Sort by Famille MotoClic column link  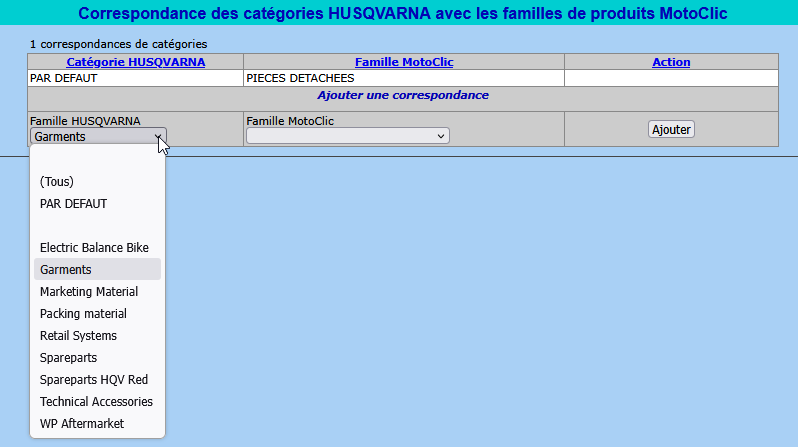tap(404, 62)
